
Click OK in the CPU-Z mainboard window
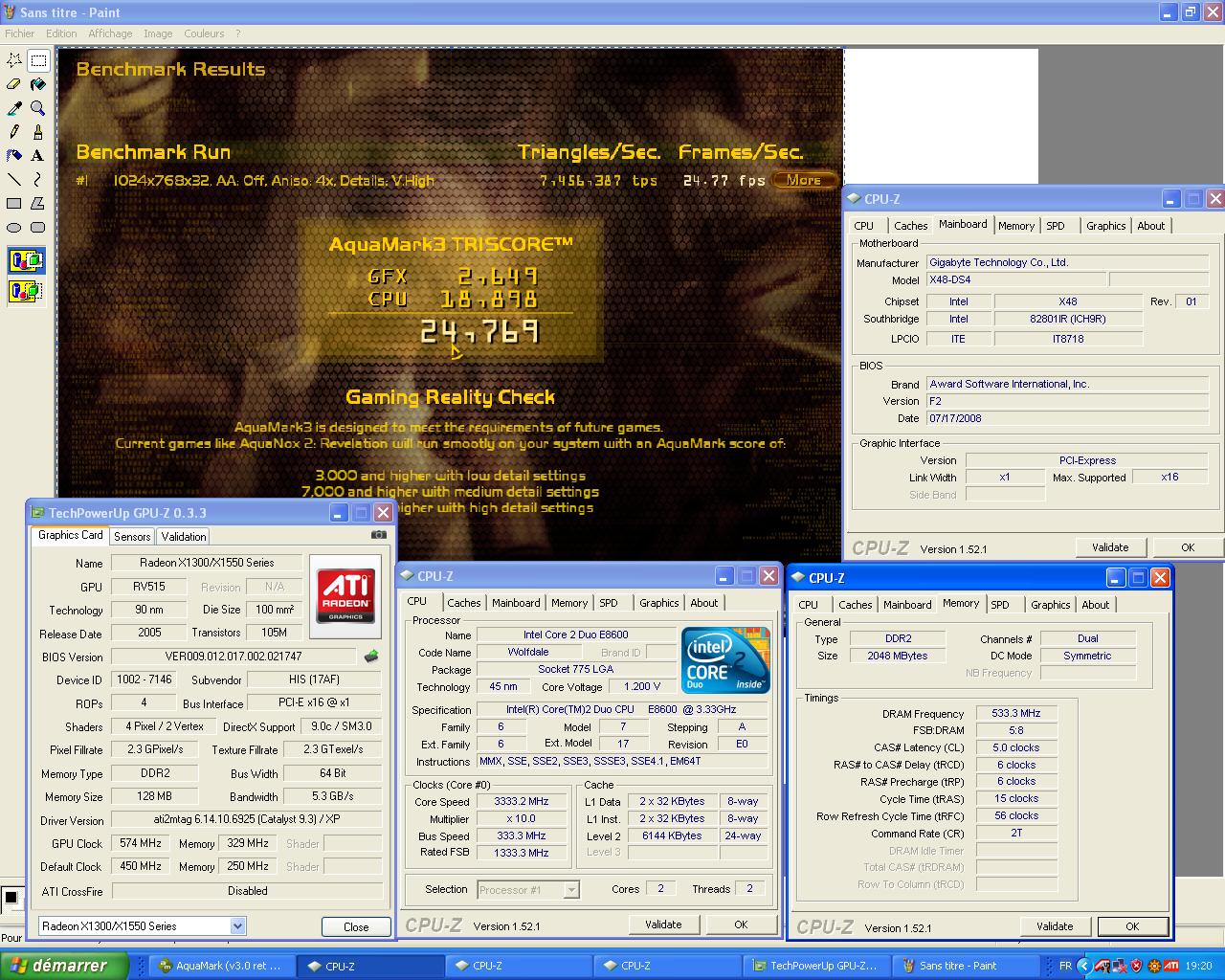[x=1188, y=547]
